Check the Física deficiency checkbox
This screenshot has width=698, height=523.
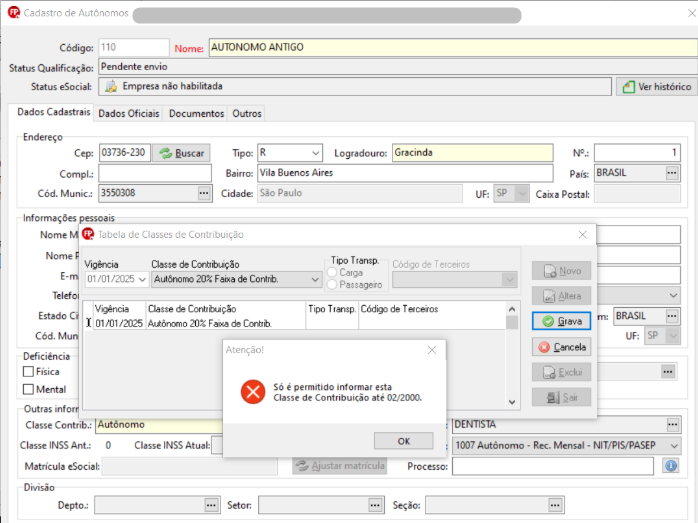tap(28, 371)
